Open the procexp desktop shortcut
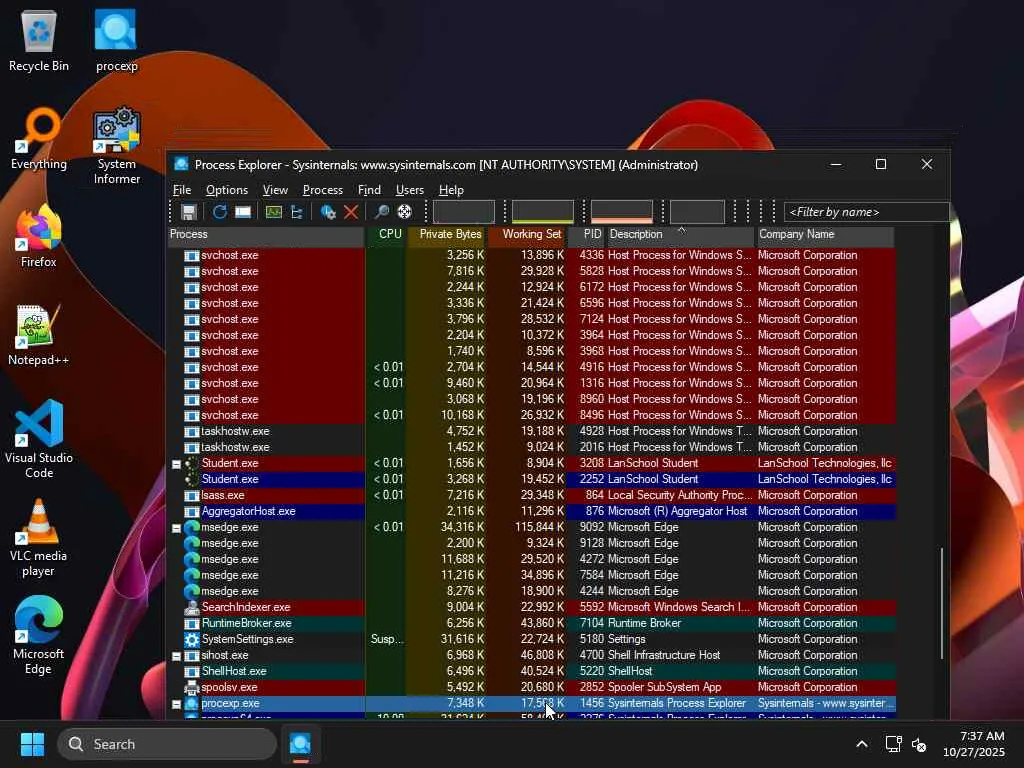This screenshot has width=1024, height=768. tap(116, 40)
